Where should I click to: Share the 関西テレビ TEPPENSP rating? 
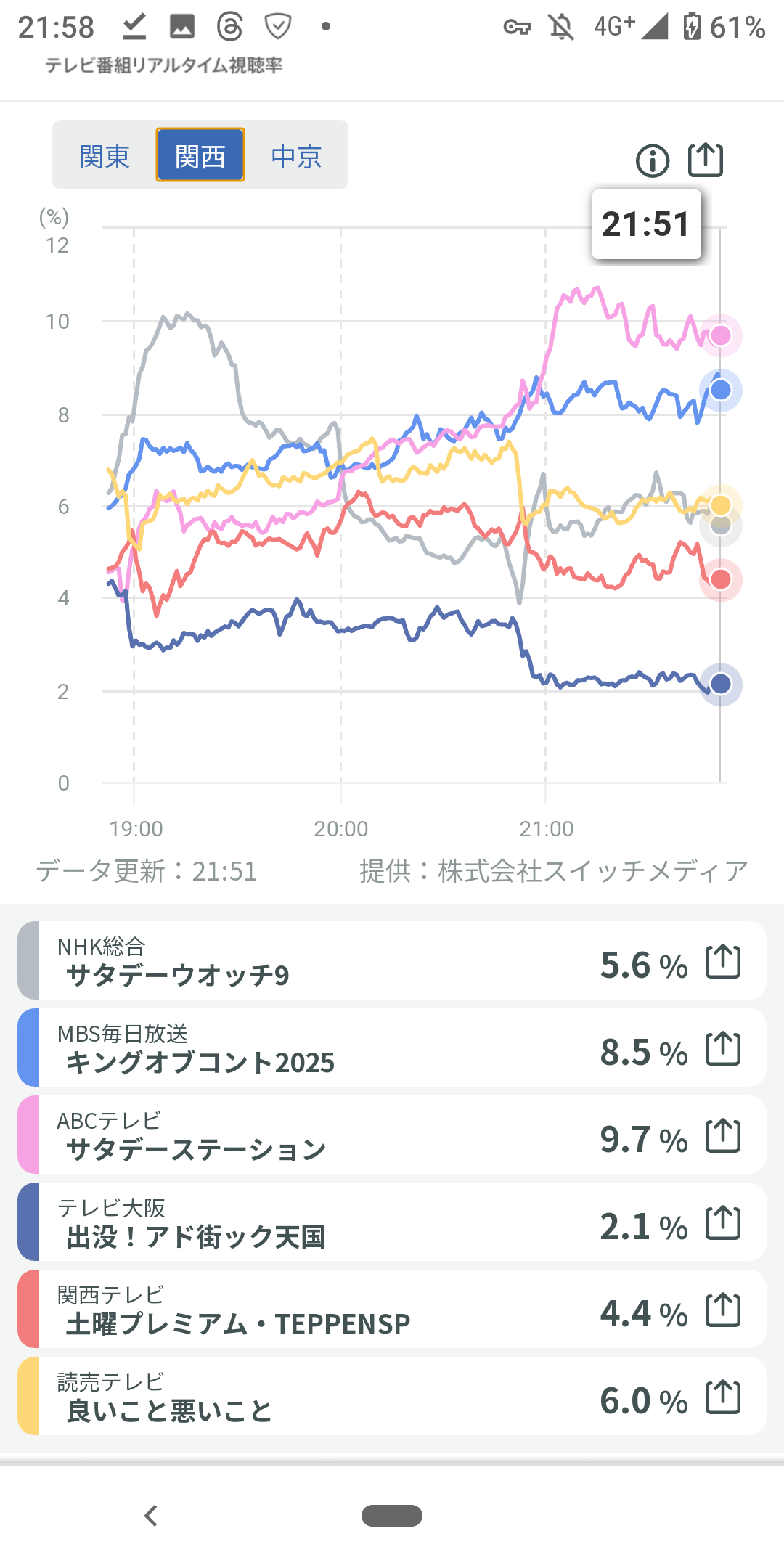point(723,1310)
